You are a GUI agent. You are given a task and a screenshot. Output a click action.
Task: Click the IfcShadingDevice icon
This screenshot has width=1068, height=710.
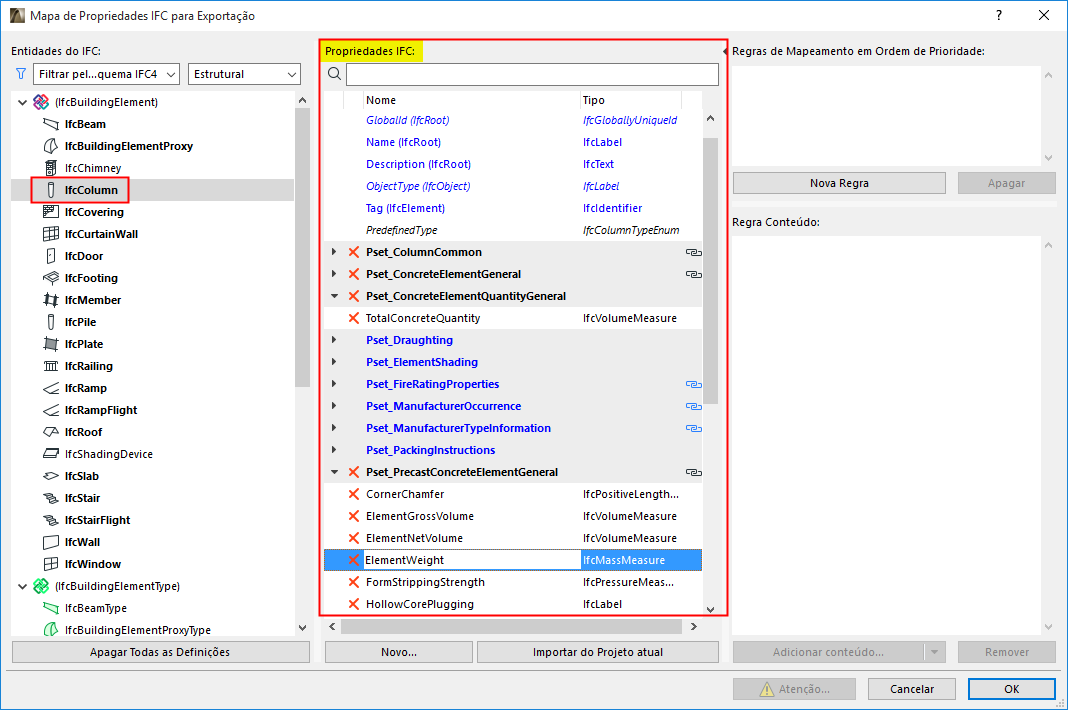coord(50,454)
